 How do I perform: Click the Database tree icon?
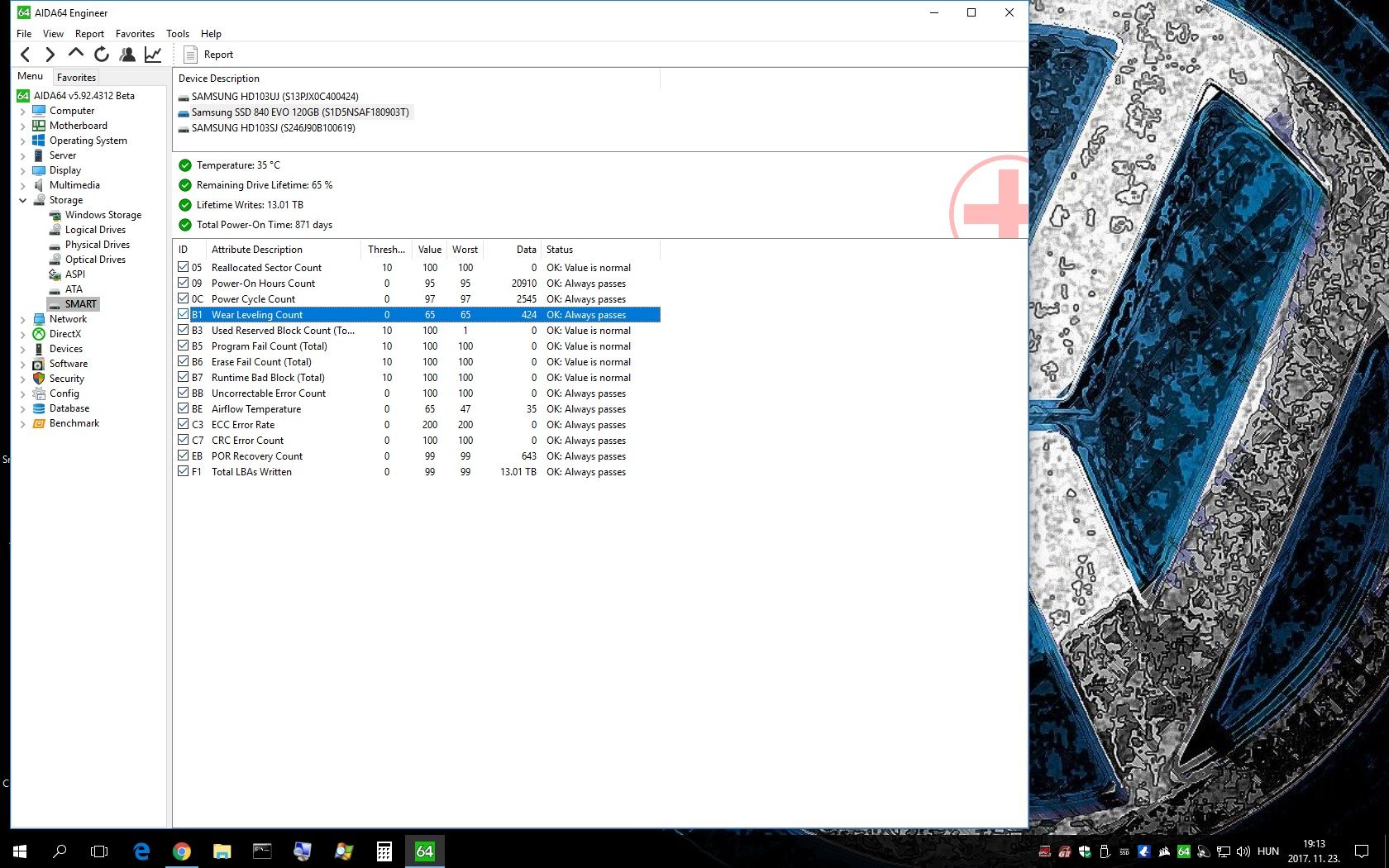[x=39, y=408]
